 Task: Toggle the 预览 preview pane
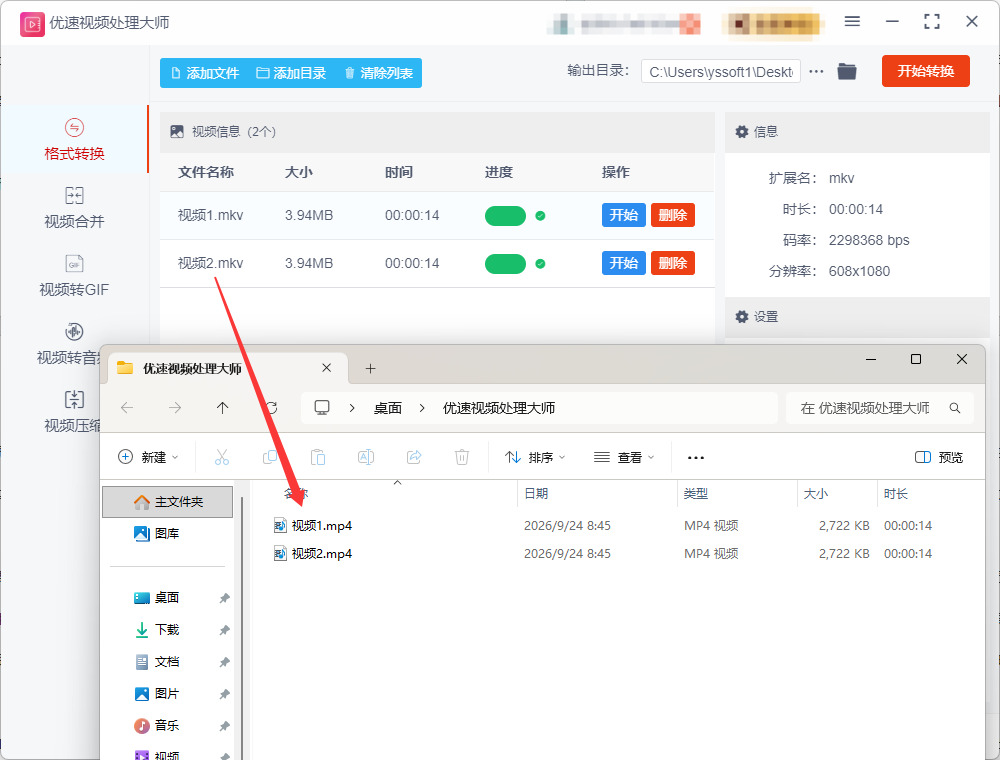point(939,457)
